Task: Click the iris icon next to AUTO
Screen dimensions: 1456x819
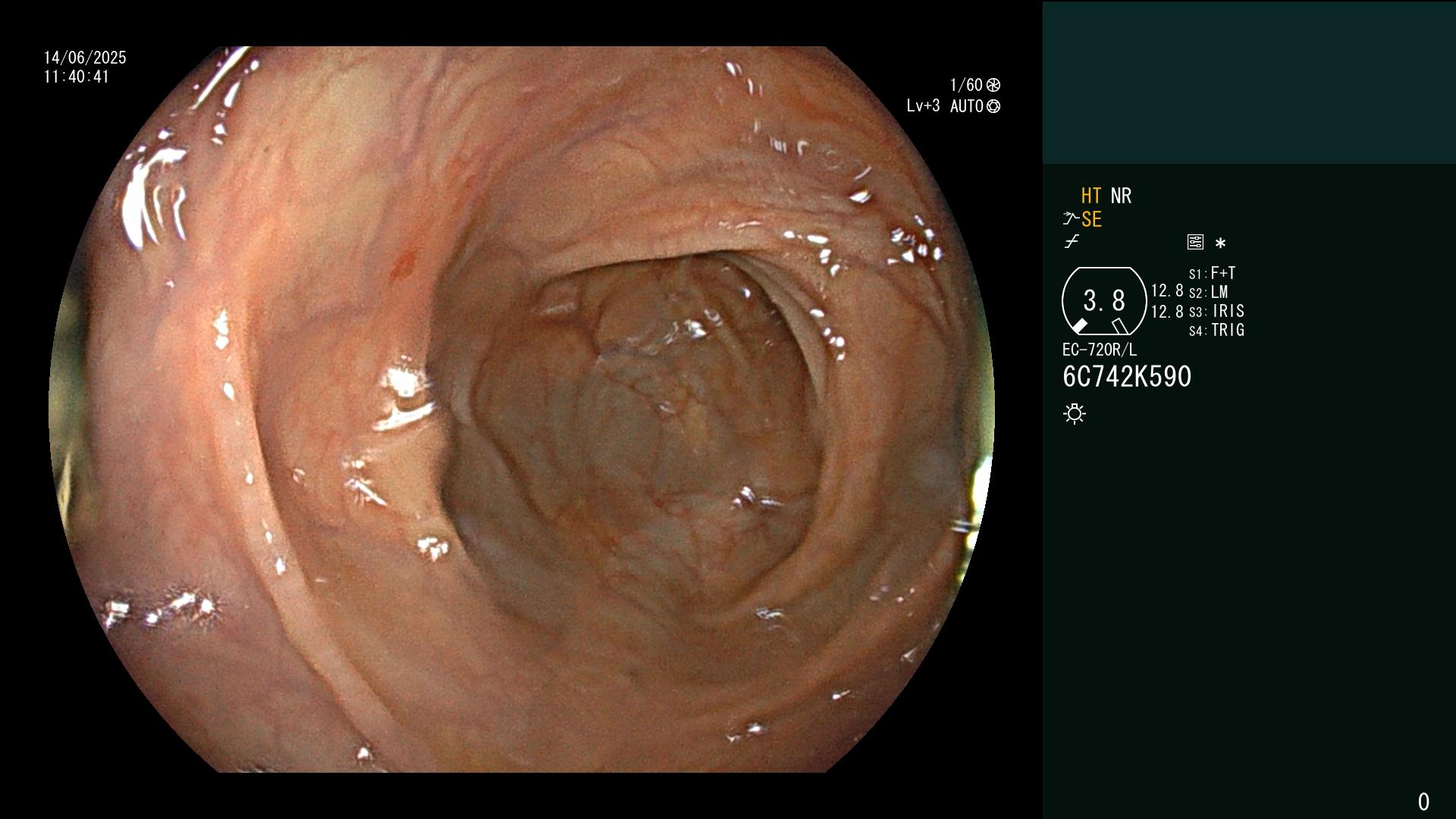Action: (993, 106)
